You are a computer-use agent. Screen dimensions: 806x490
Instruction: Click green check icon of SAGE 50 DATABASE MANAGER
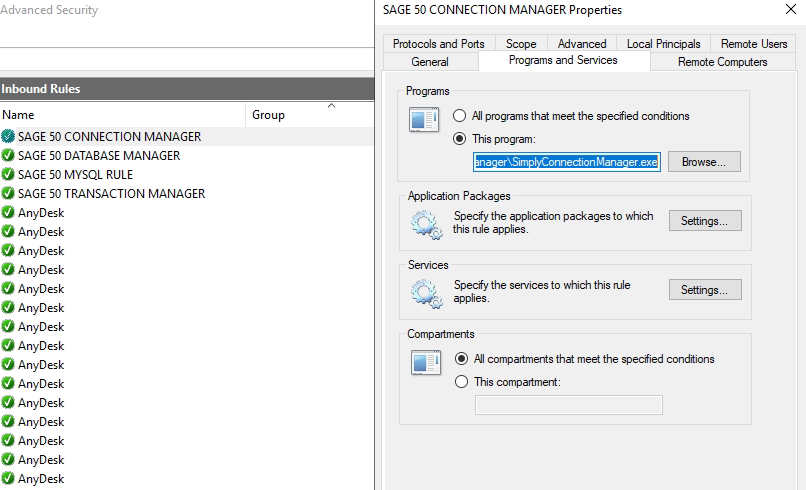[8, 155]
